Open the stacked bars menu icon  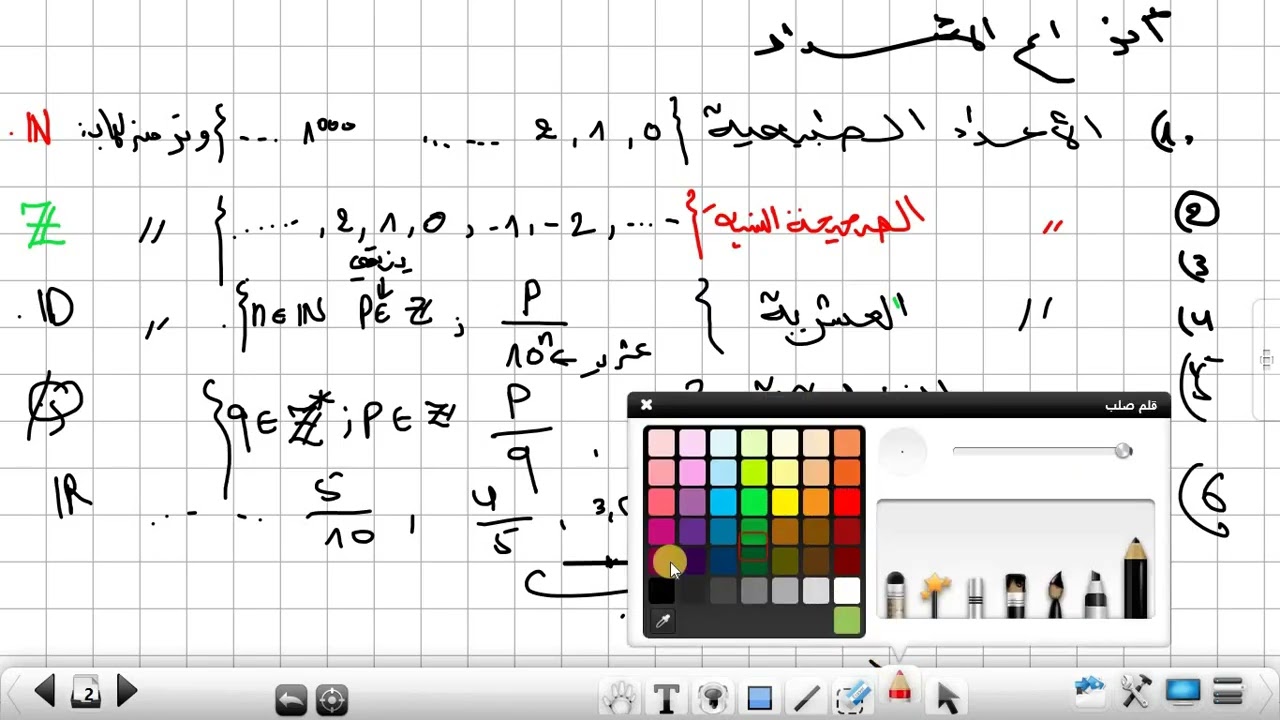tap(1228, 690)
